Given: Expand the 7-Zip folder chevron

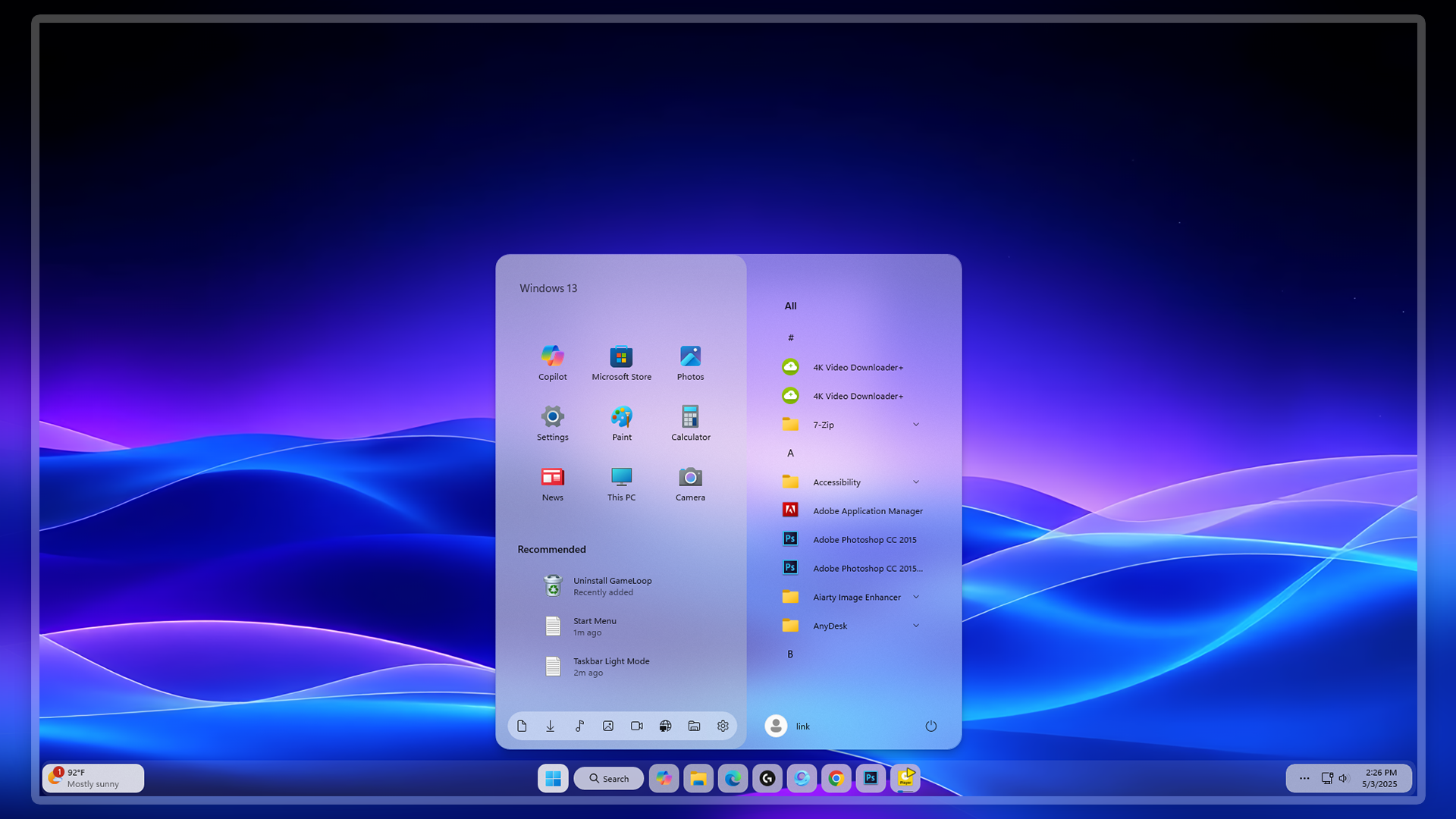Looking at the screenshot, I should point(916,425).
